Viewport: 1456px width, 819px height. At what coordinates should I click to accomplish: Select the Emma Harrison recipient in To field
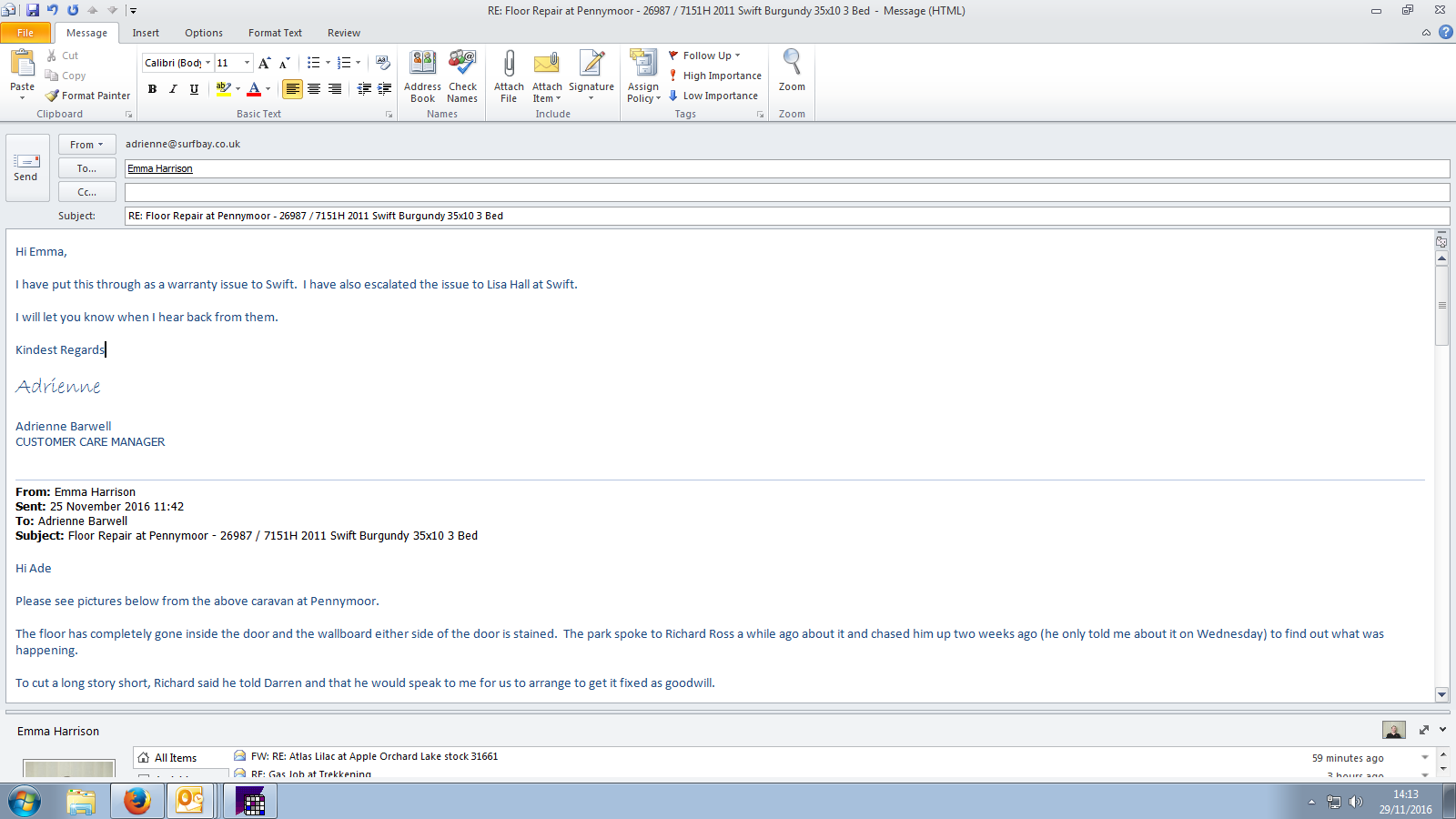[160, 168]
